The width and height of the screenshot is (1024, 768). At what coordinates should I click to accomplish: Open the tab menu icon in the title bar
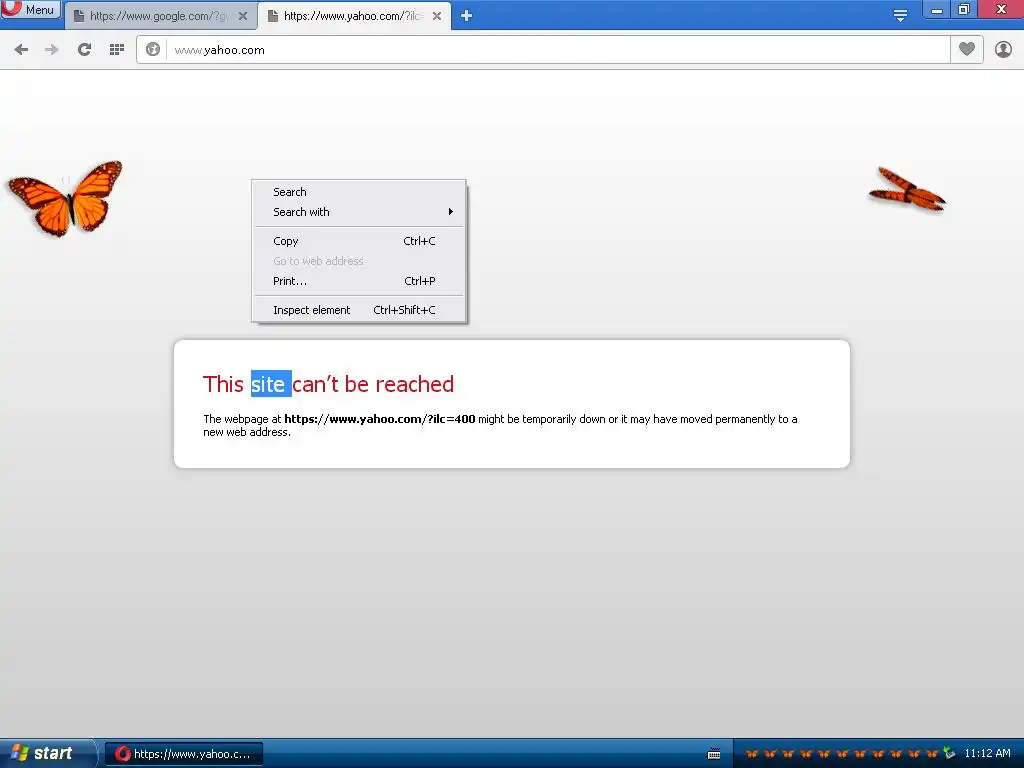[900, 16]
